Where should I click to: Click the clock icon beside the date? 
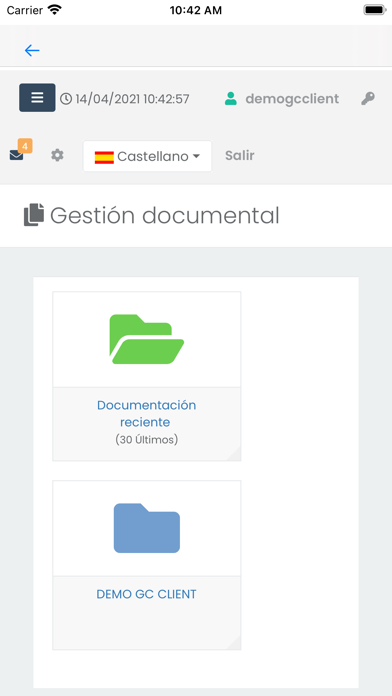click(66, 99)
